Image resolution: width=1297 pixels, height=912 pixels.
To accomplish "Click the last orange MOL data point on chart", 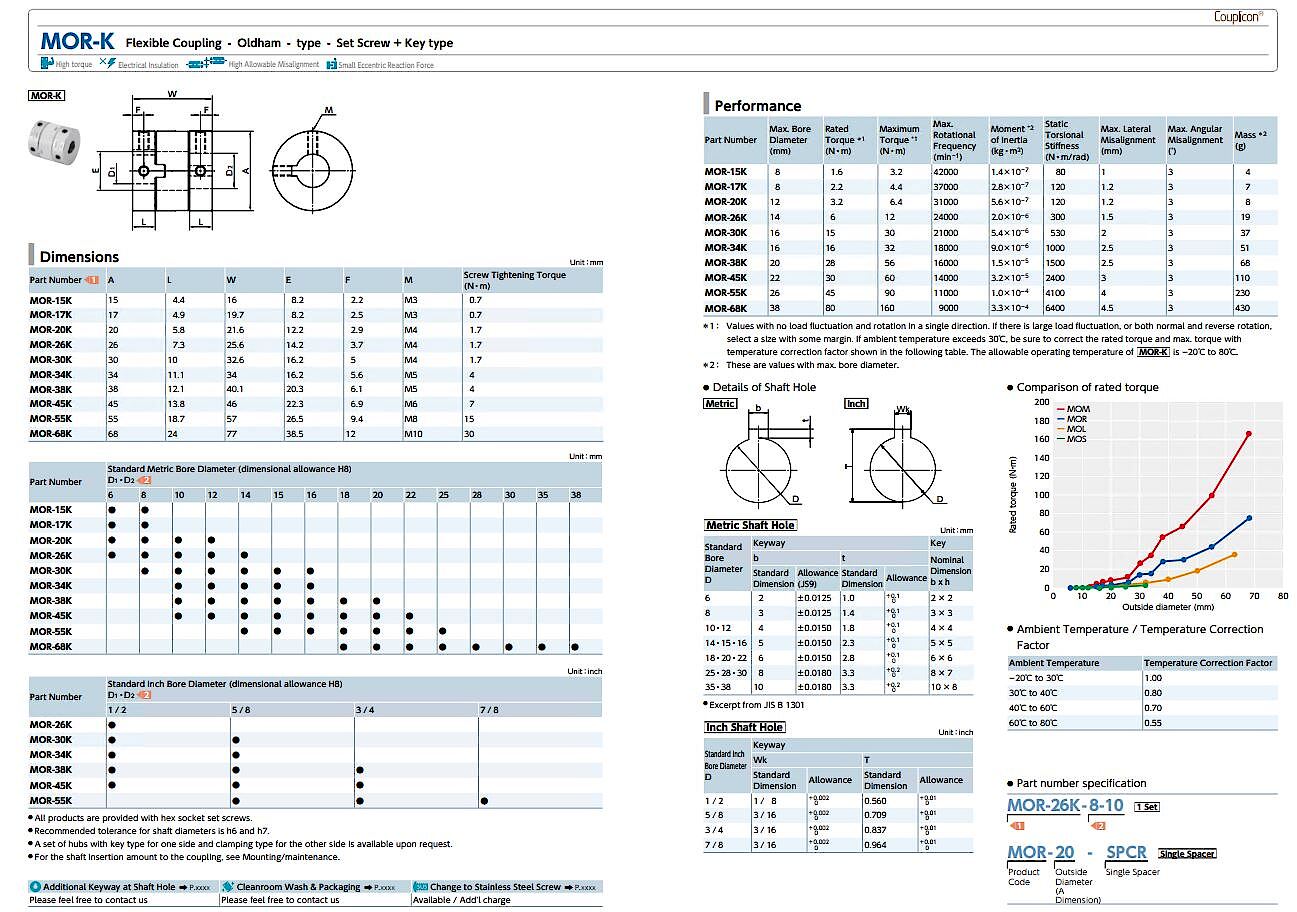I will click(x=1235, y=554).
